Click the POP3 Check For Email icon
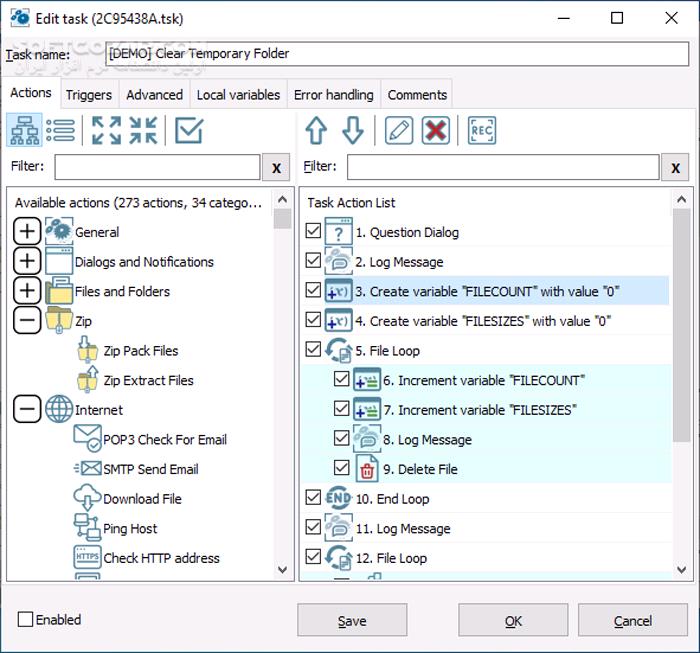The height and width of the screenshot is (653, 700). pos(87,438)
